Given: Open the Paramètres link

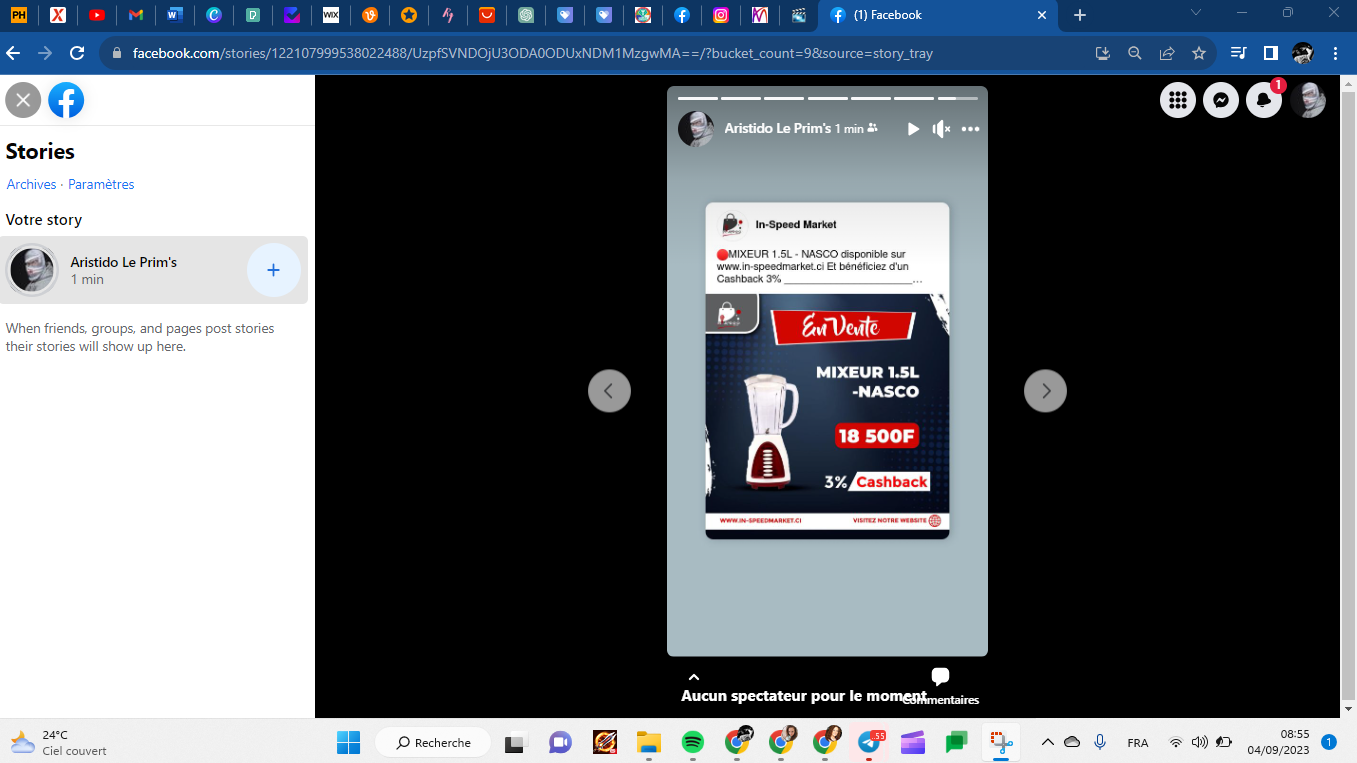Looking at the screenshot, I should coord(101,184).
